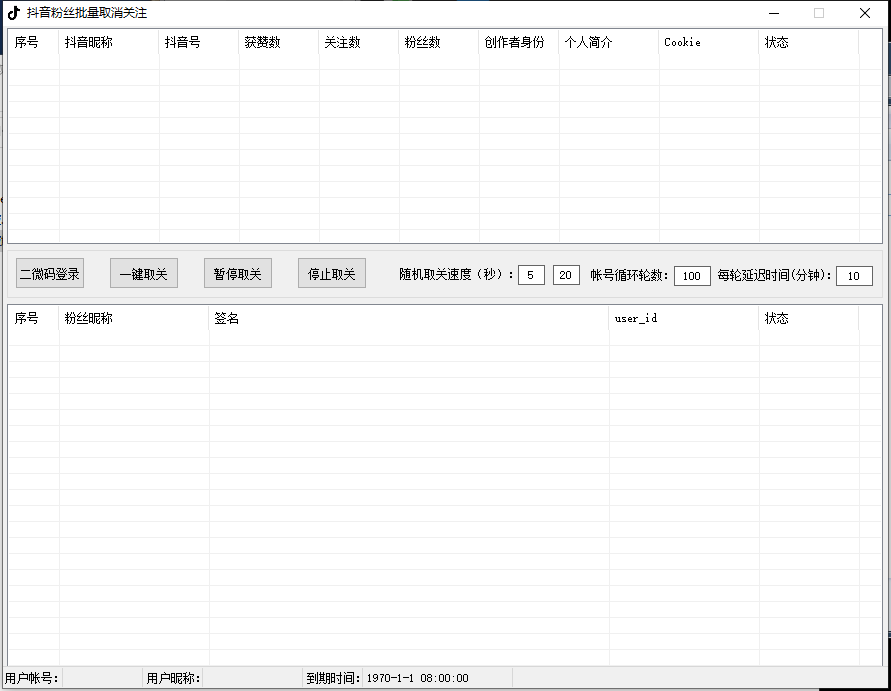Stop unfollowing with 停止取关 button
Viewport: 891px width, 691px height.
click(x=332, y=273)
